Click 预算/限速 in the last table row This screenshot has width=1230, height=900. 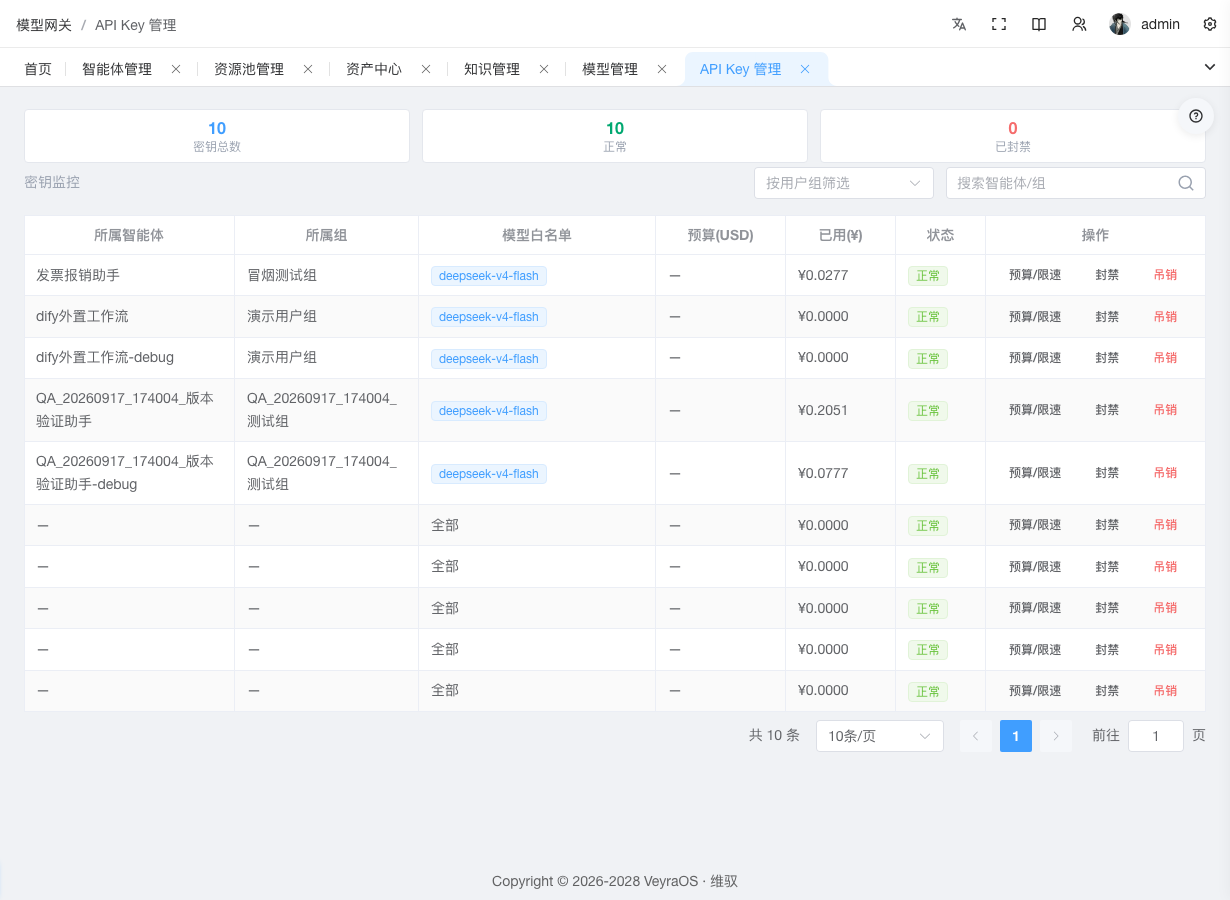pos(1035,691)
